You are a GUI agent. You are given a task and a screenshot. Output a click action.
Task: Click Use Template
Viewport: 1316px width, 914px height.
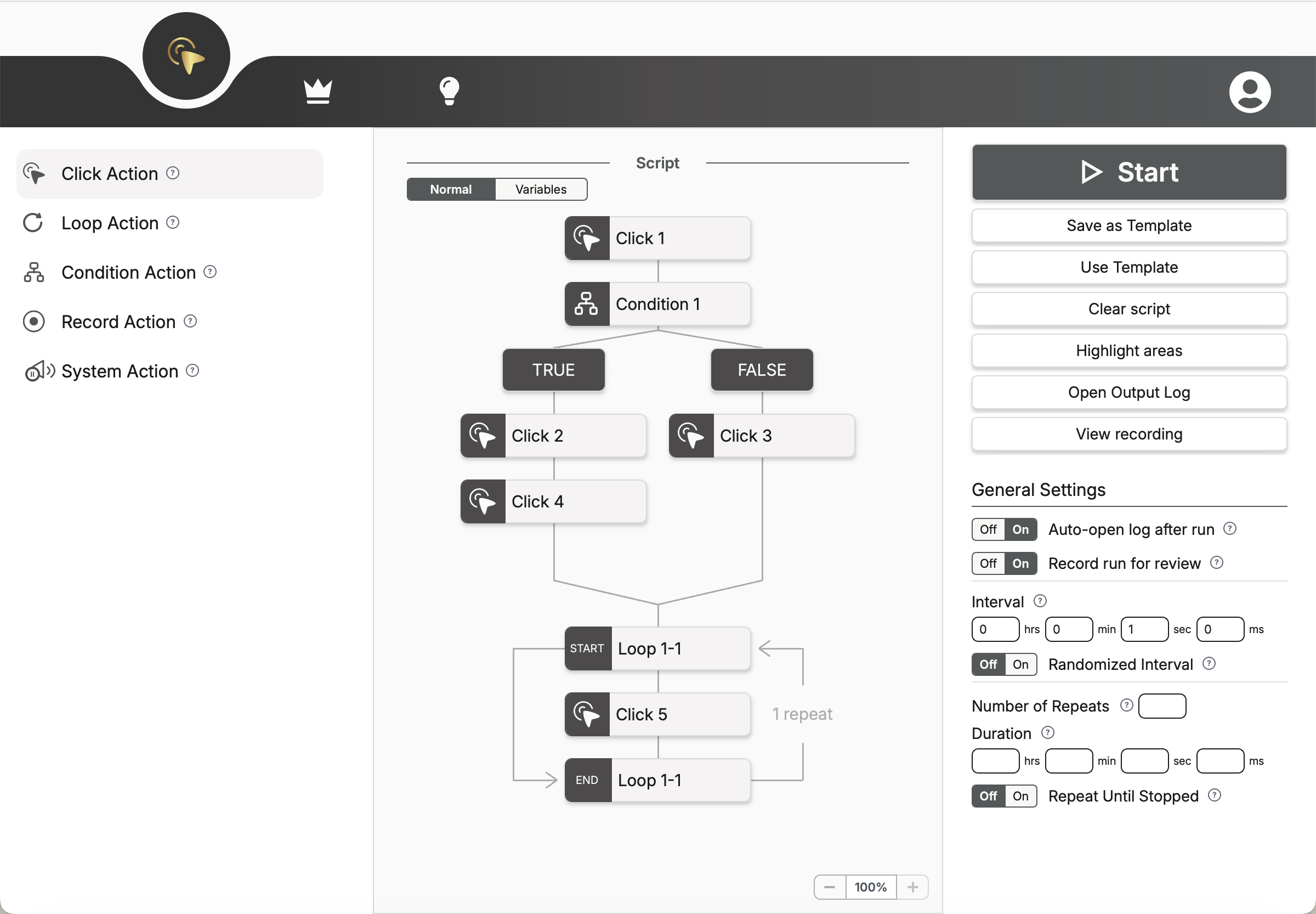[x=1129, y=267]
